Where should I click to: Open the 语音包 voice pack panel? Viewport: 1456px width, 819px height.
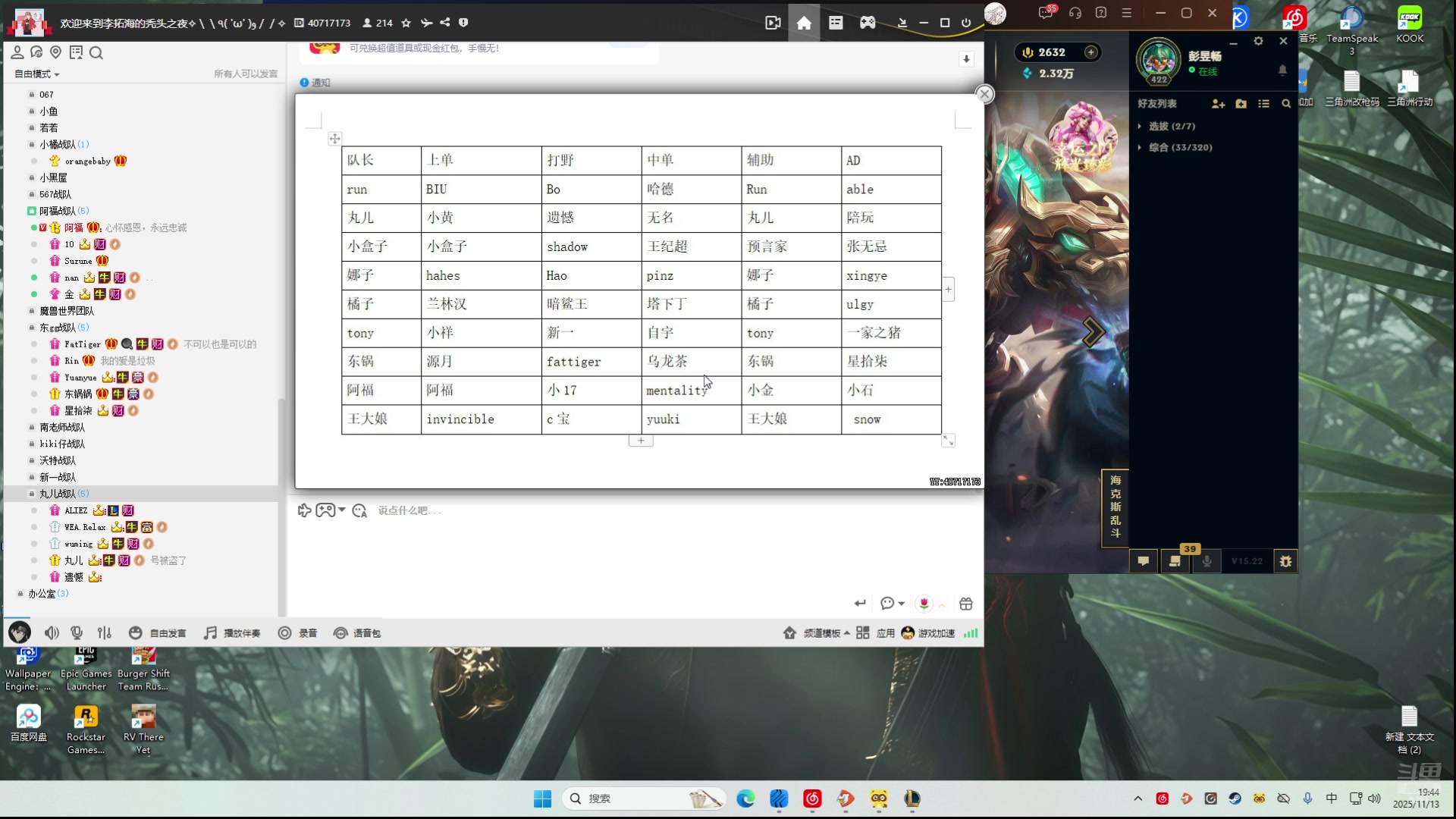[358, 633]
